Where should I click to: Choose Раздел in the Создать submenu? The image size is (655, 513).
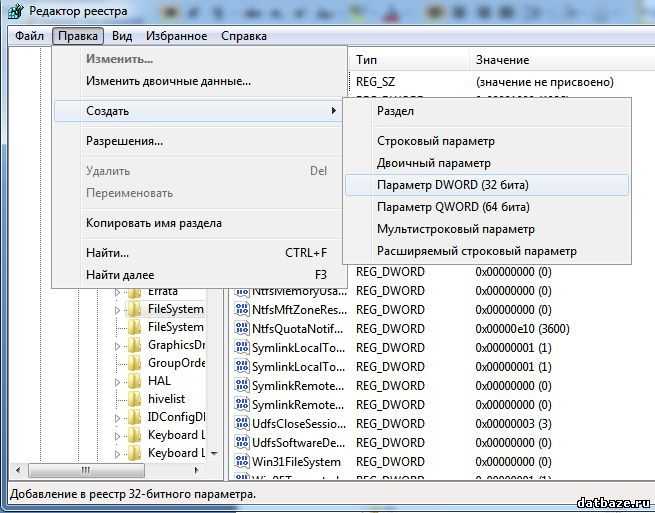click(395, 111)
